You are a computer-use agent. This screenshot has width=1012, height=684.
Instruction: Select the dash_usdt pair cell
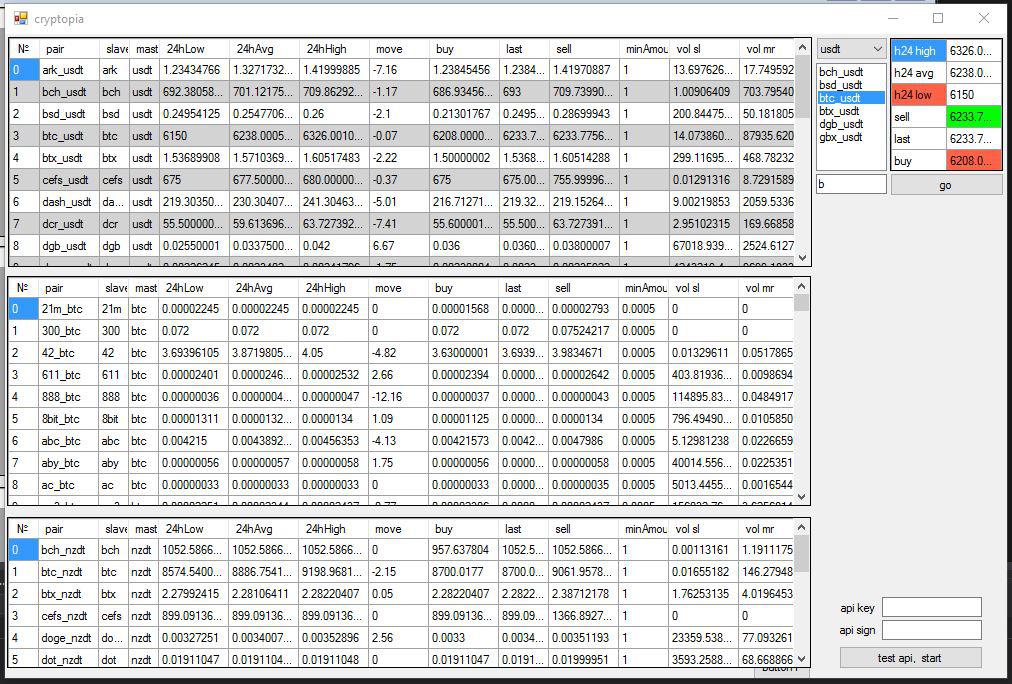click(x=69, y=202)
